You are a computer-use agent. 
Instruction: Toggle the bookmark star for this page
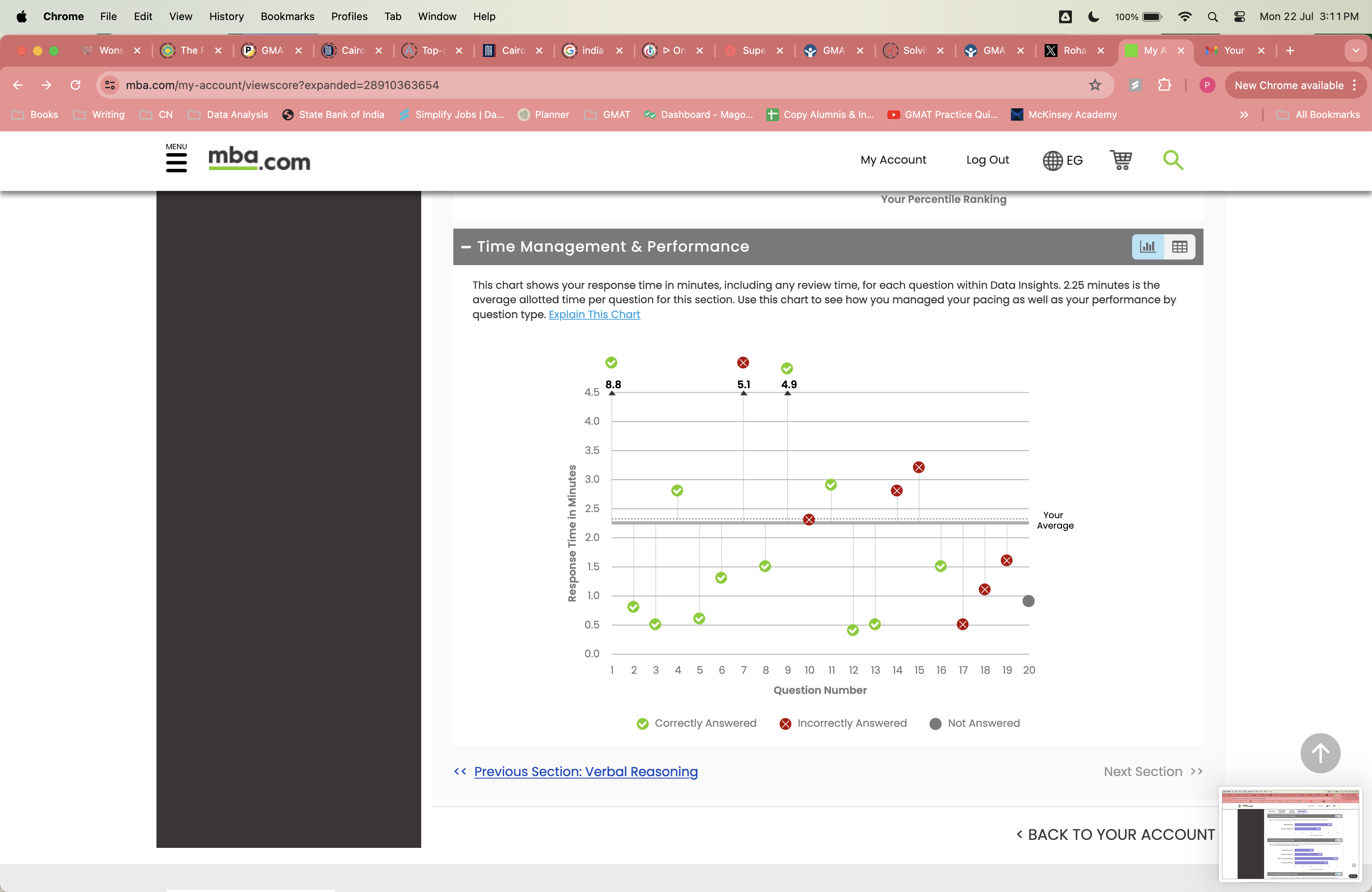click(1095, 85)
